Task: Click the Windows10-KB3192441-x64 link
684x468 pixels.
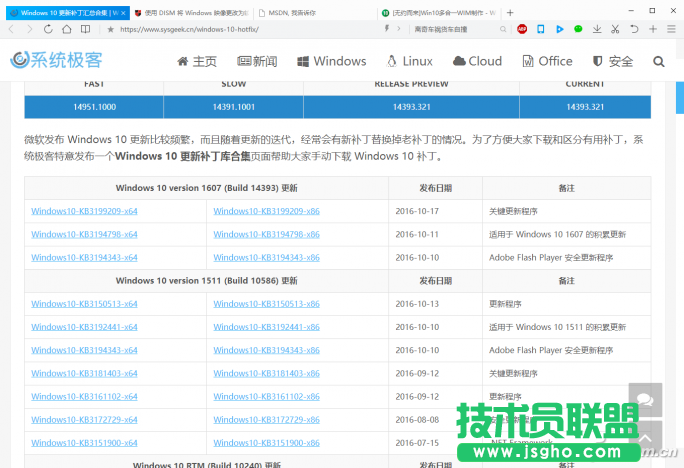Action: click(x=84, y=327)
